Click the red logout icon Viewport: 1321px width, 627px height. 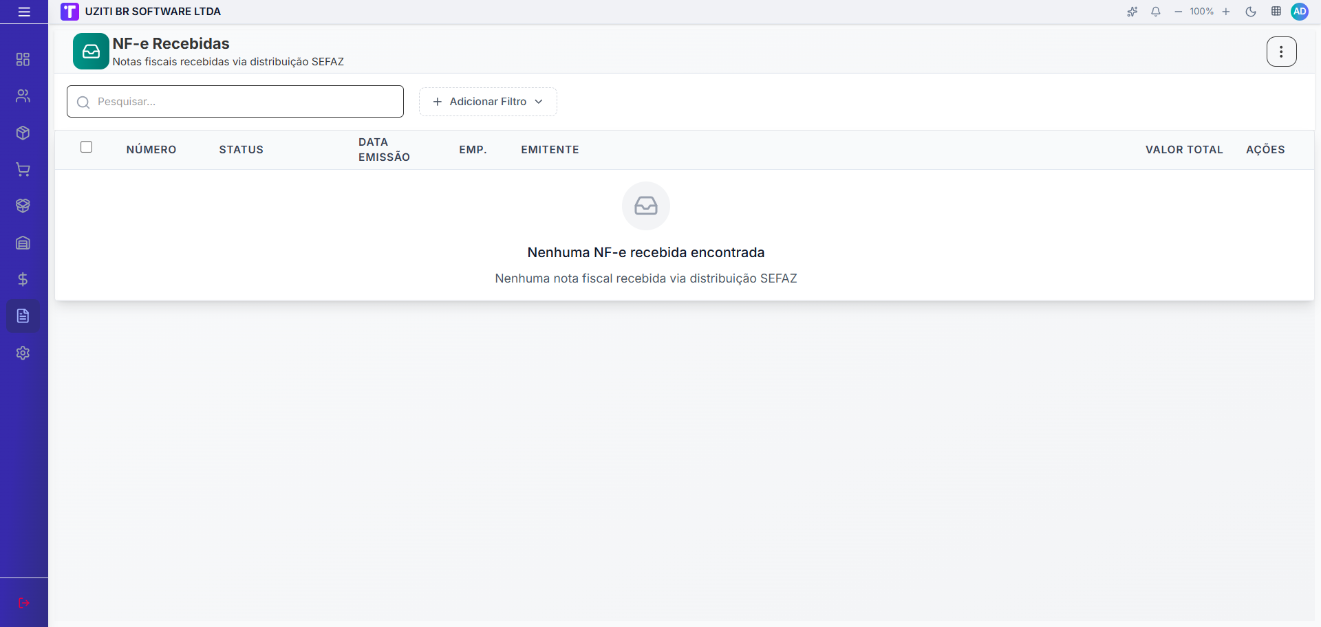click(24, 602)
